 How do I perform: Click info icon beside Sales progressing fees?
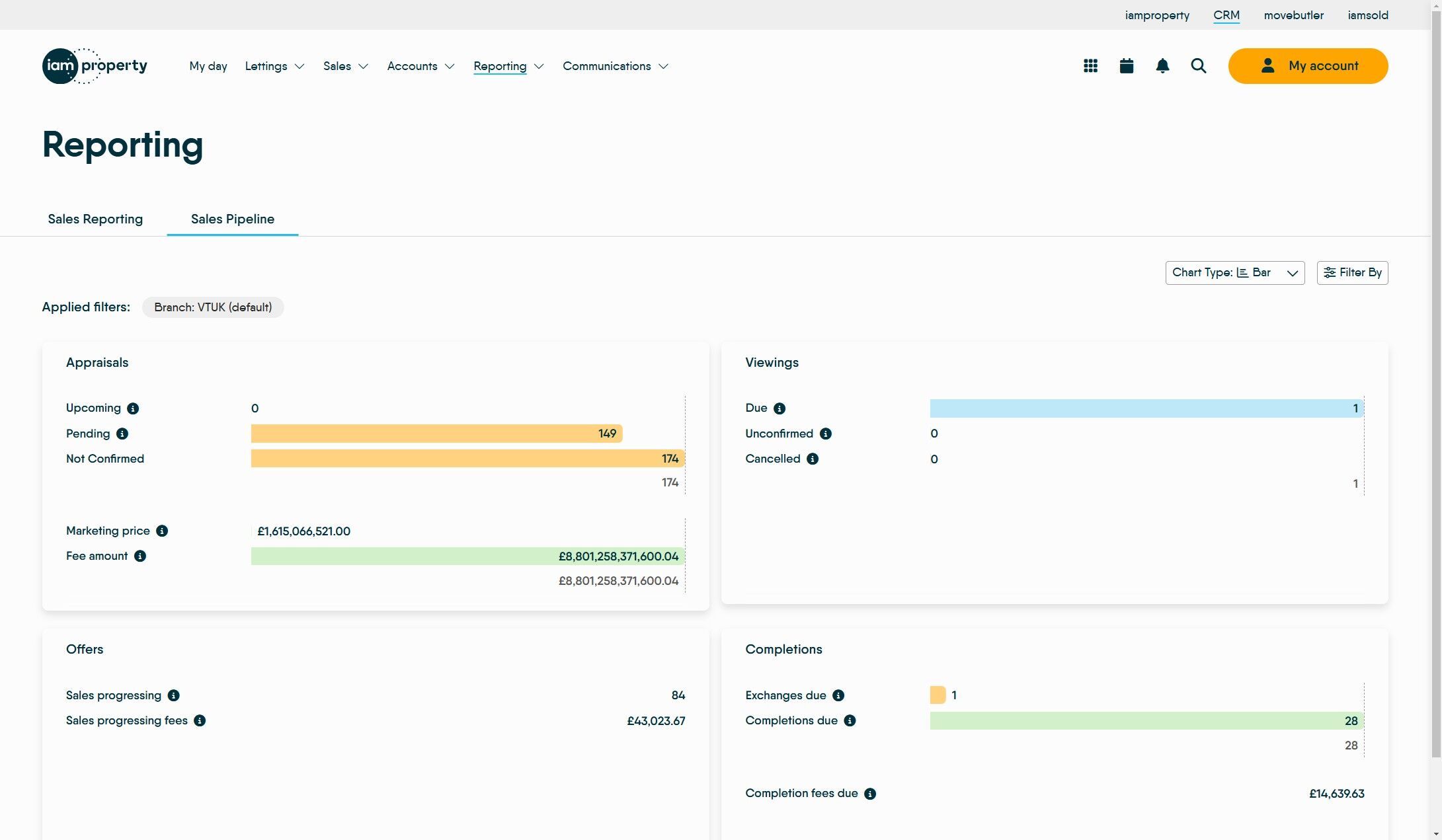200,720
